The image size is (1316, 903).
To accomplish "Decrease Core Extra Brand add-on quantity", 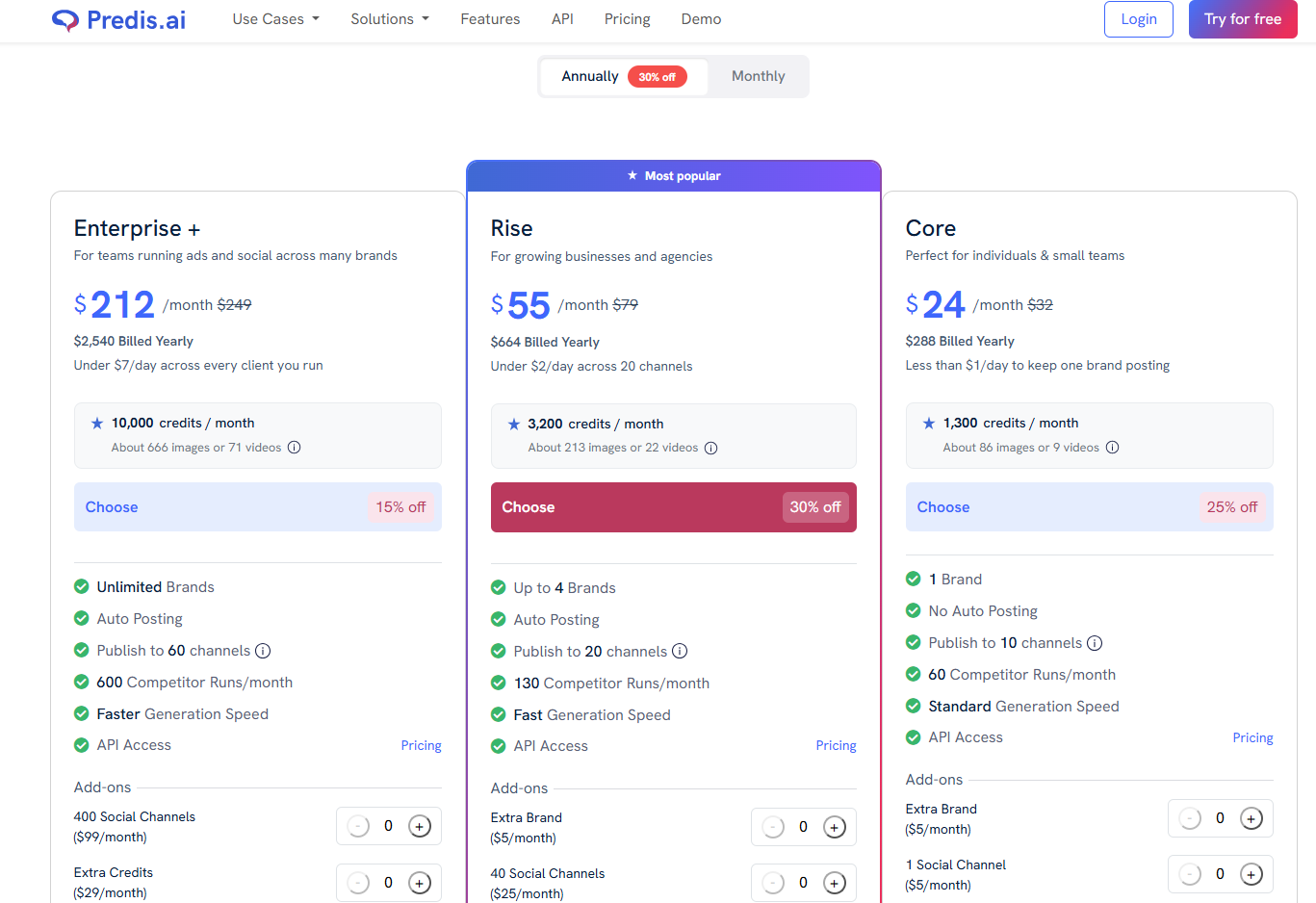I will coord(1190,818).
